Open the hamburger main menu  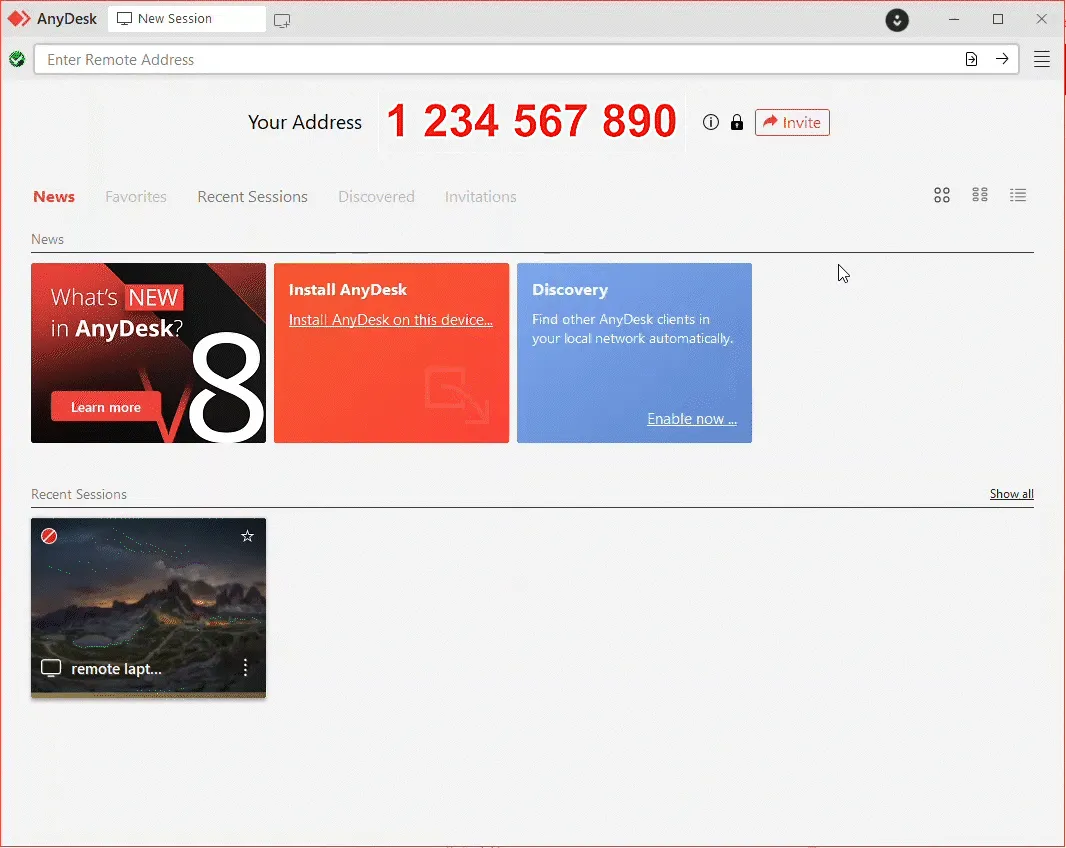[x=1042, y=59]
